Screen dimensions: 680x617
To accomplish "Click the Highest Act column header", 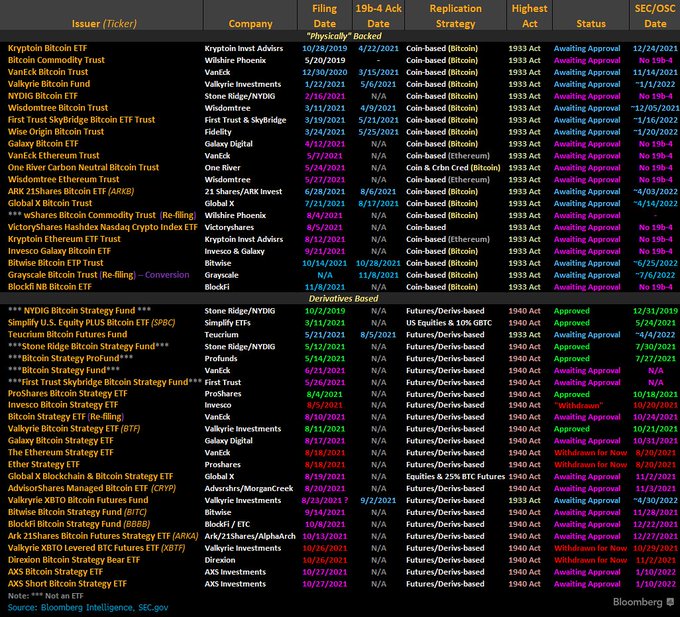I will point(530,16).
